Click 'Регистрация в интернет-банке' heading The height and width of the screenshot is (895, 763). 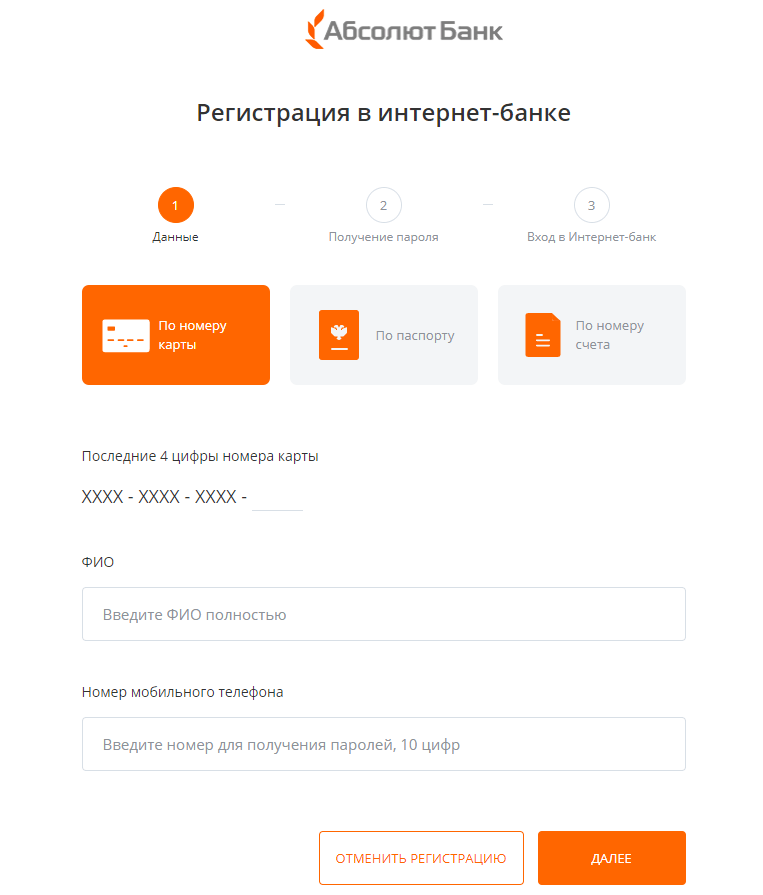[383, 112]
